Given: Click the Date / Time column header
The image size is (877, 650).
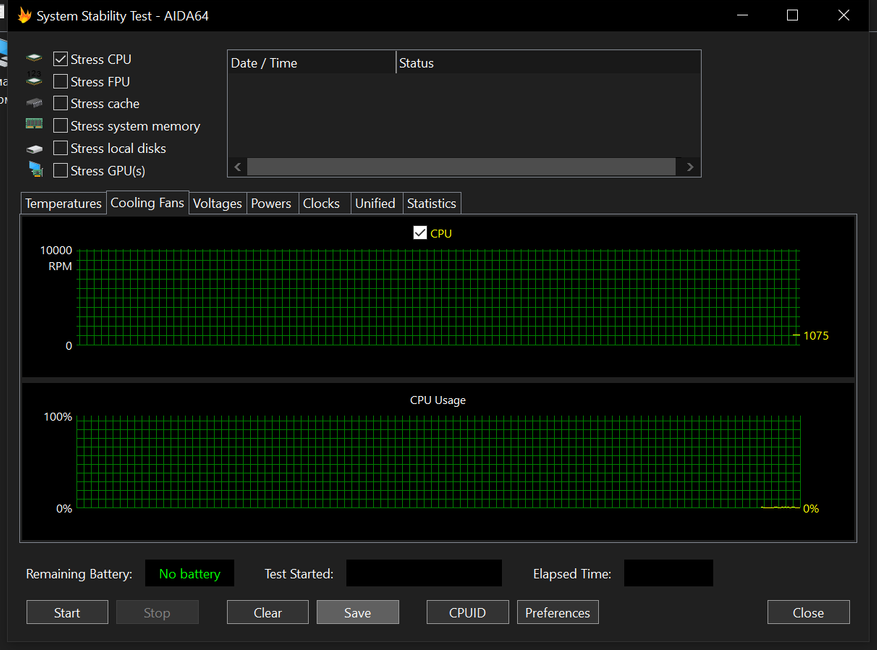Looking at the screenshot, I should tap(311, 63).
